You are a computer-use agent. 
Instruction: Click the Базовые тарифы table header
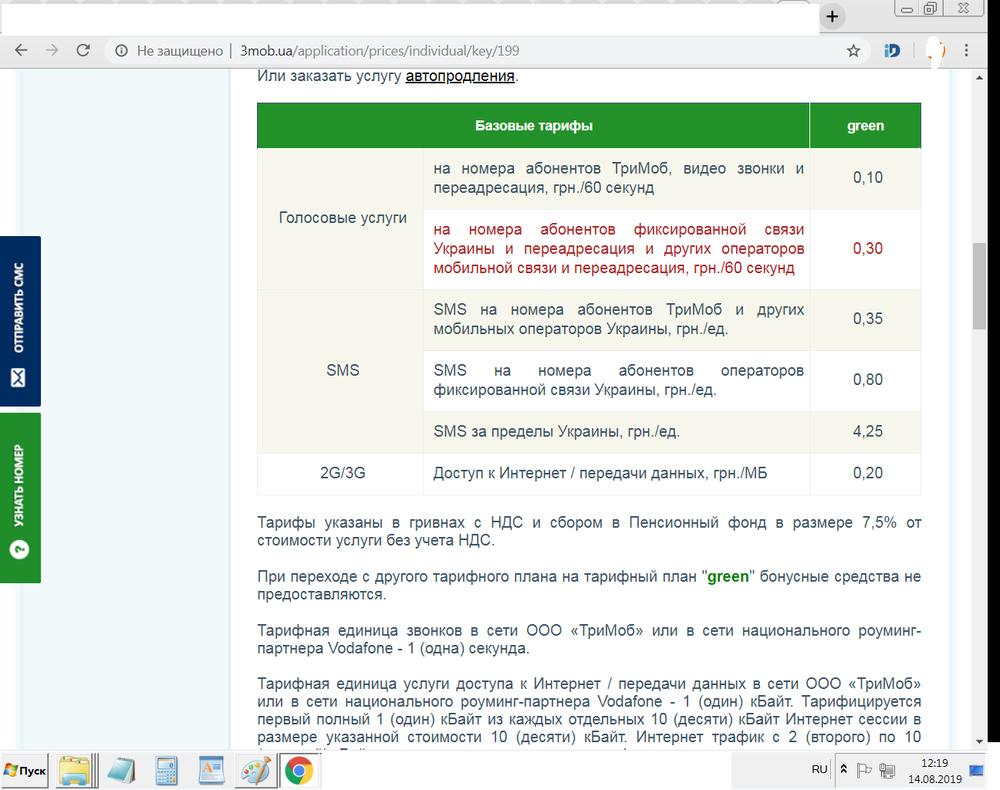[x=533, y=126]
